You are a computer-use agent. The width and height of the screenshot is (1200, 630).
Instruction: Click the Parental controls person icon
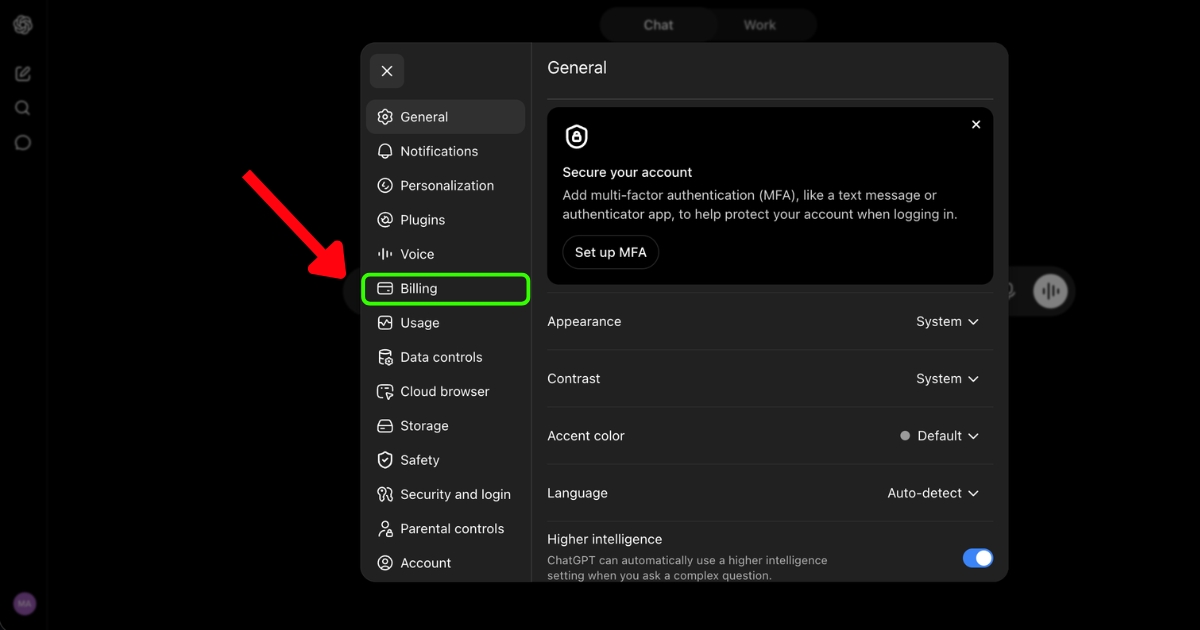click(x=385, y=529)
